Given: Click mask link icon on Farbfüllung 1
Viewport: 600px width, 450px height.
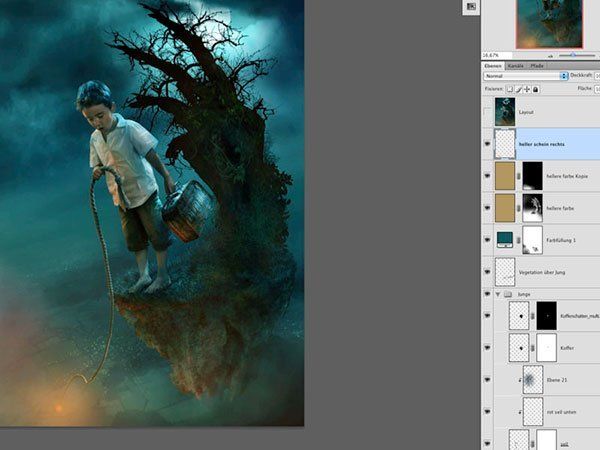Looking at the screenshot, I should point(518,240).
